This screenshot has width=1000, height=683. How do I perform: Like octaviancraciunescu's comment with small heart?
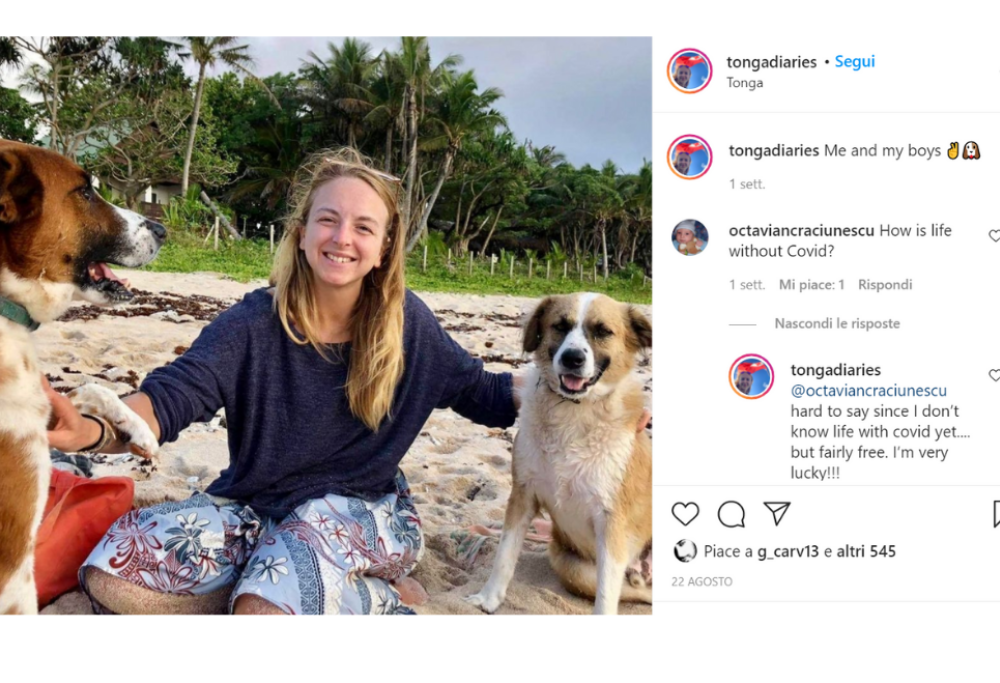[x=994, y=236]
